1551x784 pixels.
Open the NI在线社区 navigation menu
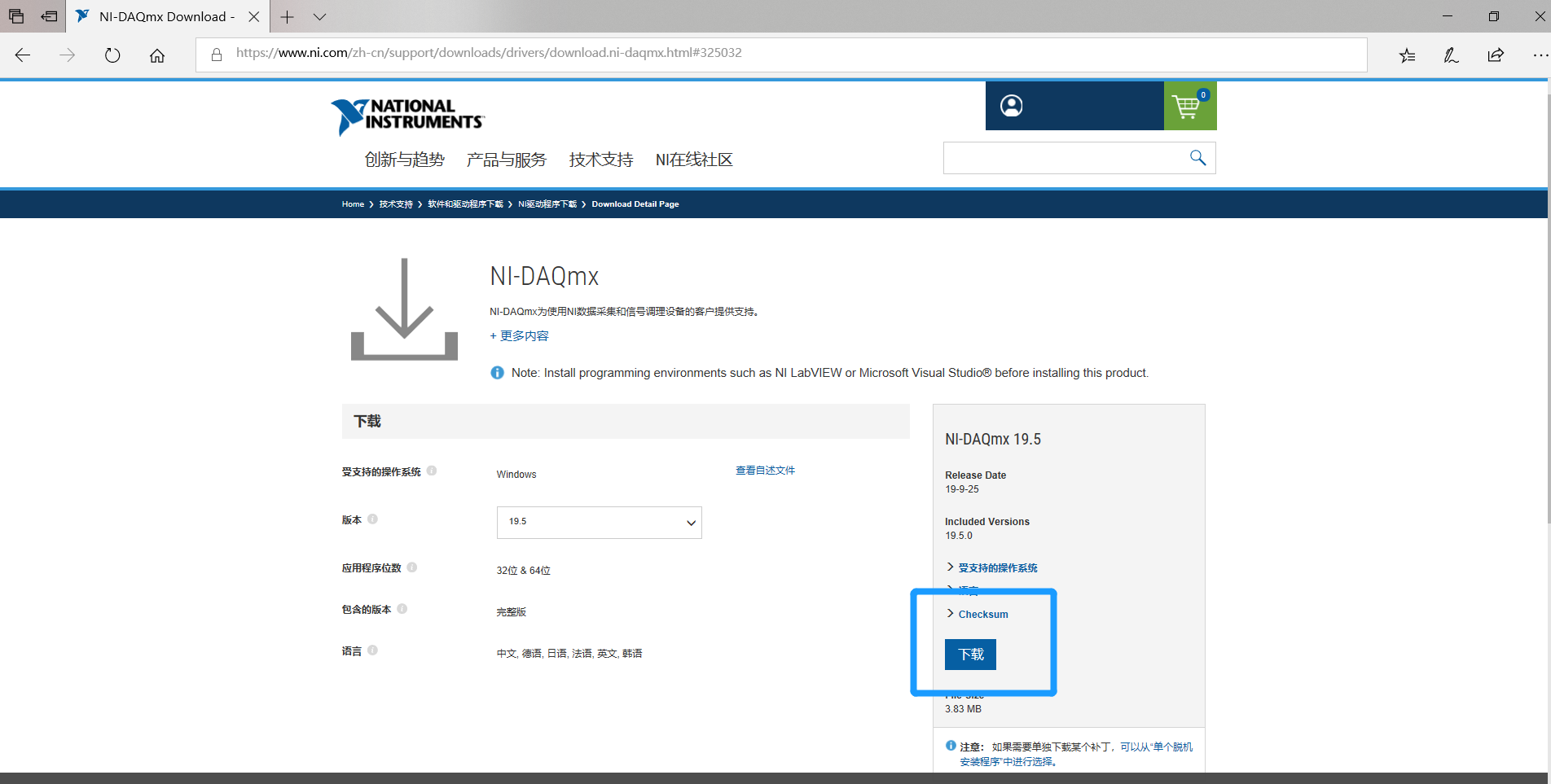coord(694,160)
